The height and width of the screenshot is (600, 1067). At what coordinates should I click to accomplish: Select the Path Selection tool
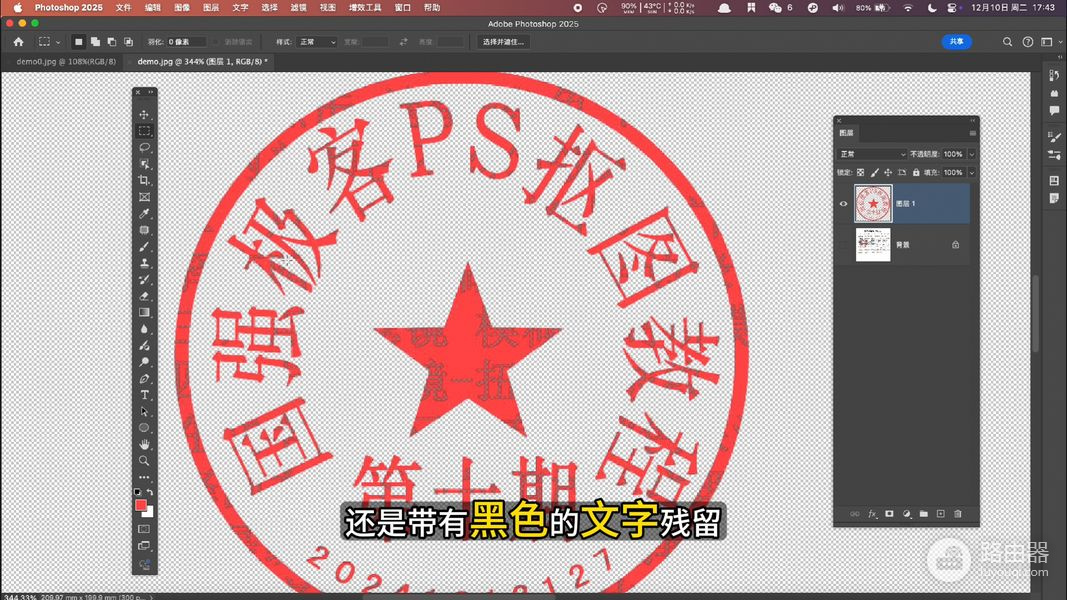pyautogui.click(x=144, y=412)
